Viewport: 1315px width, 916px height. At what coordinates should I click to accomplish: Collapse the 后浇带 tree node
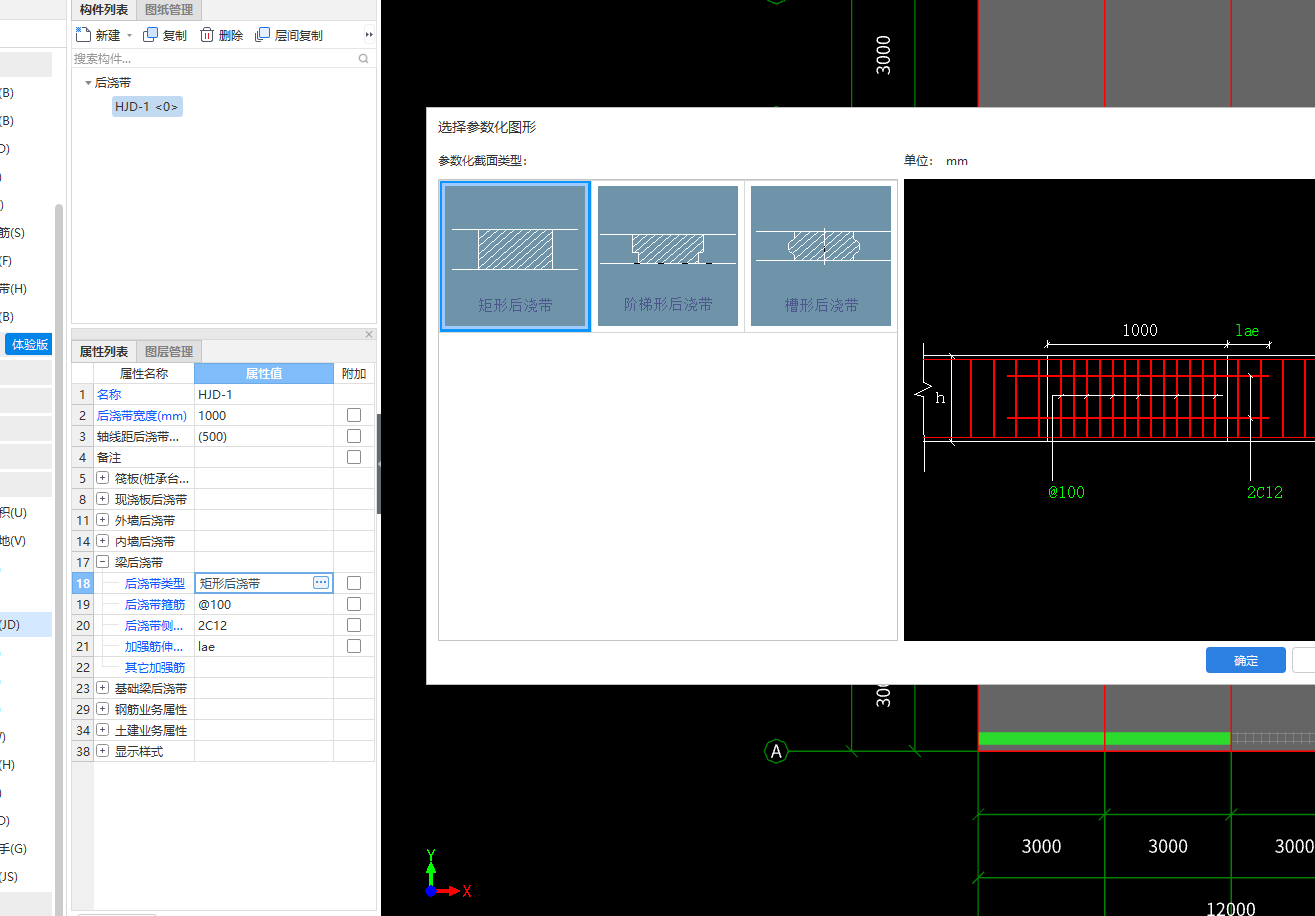(x=88, y=83)
